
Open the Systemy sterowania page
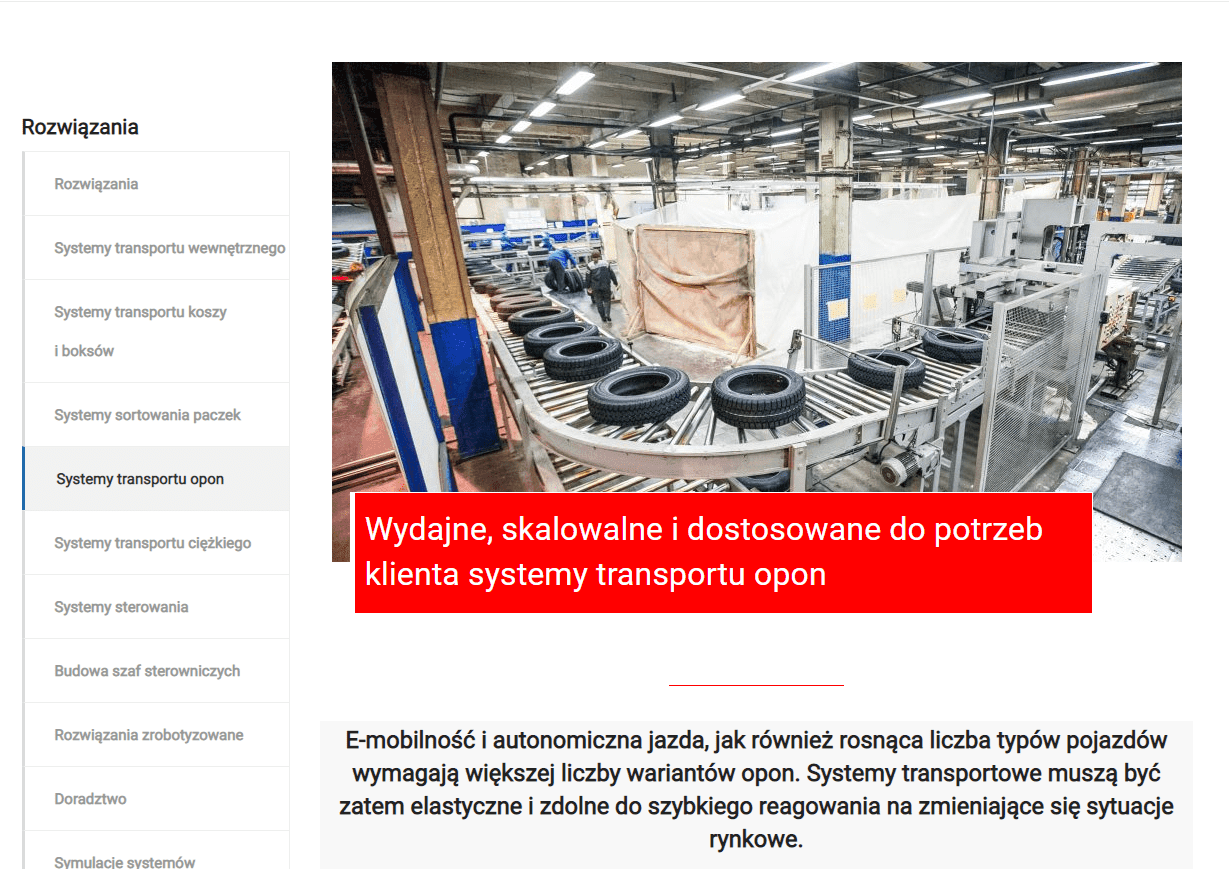[121, 607]
